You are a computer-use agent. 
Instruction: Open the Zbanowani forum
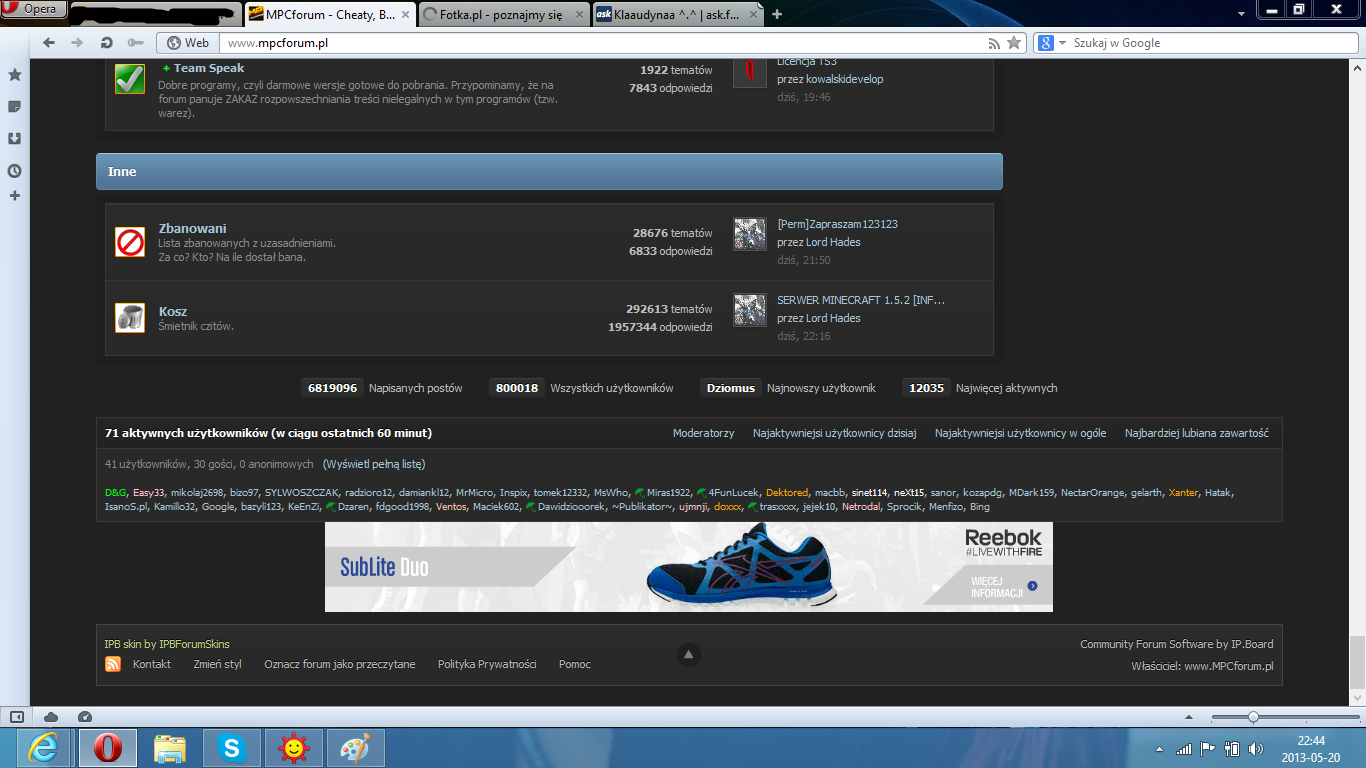(x=192, y=228)
